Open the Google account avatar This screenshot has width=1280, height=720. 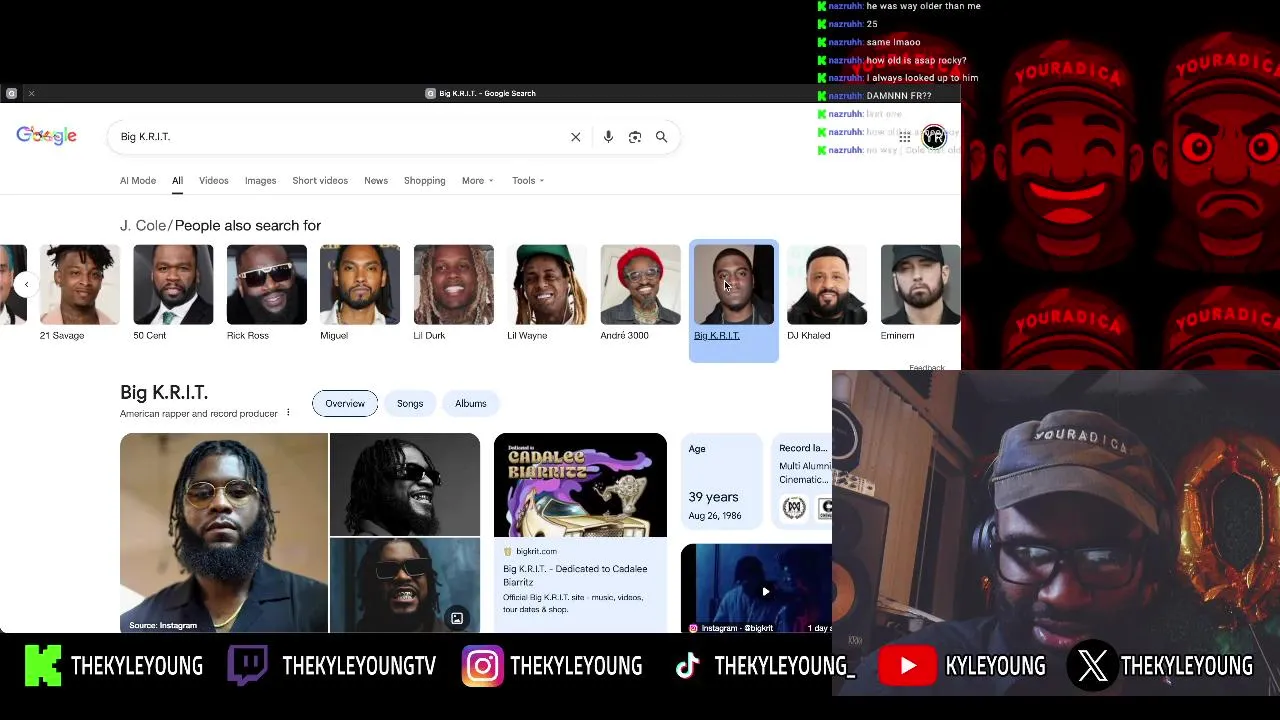point(933,137)
